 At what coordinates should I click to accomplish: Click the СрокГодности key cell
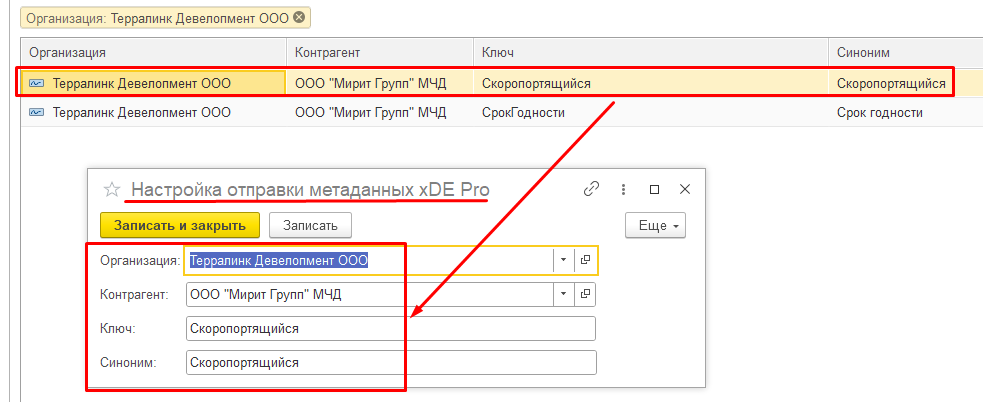click(x=651, y=113)
